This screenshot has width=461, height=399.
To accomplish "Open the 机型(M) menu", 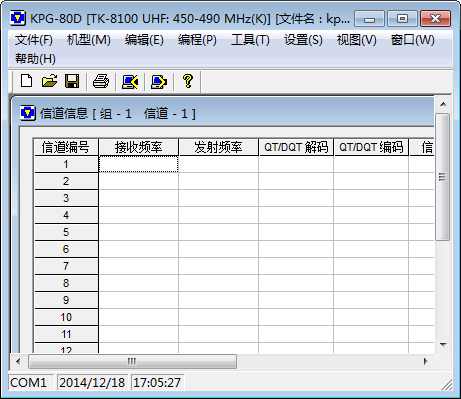I will click(x=89, y=40).
